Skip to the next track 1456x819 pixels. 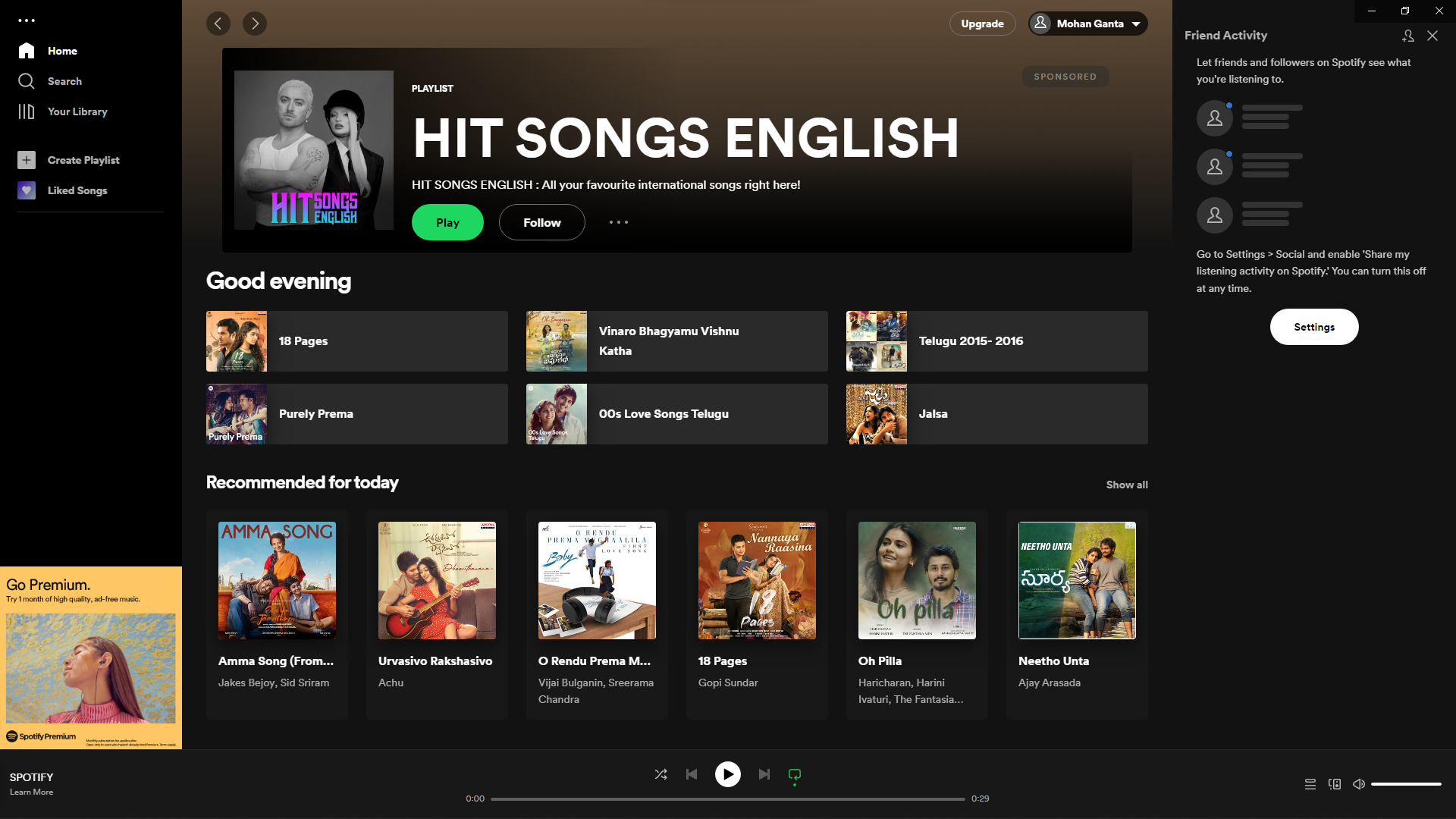click(764, 774)
